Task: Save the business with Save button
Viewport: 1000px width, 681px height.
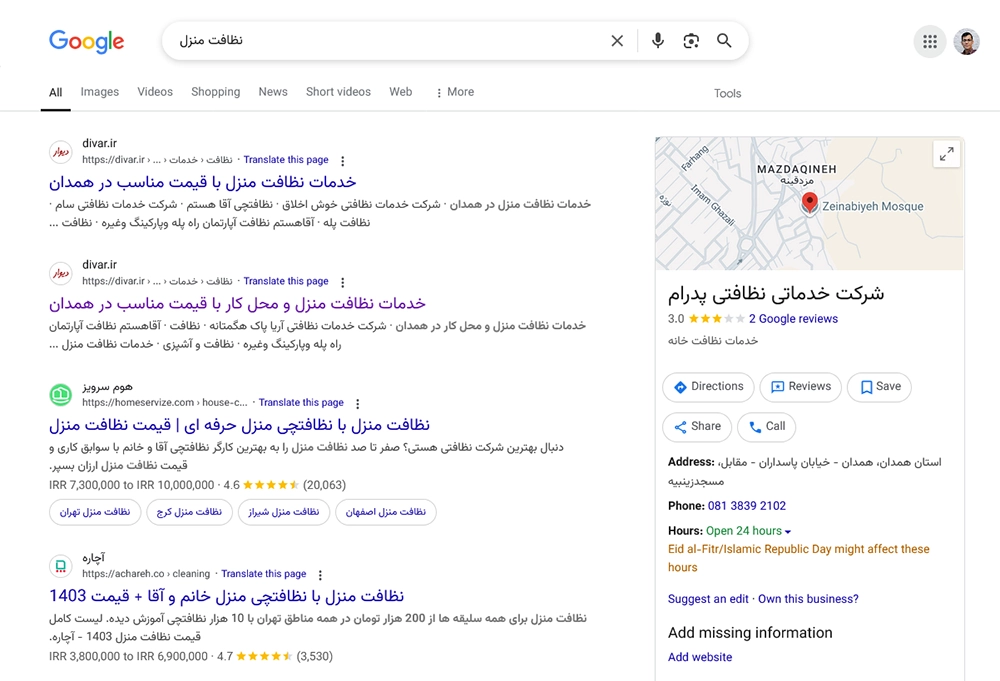Action: 879,387
